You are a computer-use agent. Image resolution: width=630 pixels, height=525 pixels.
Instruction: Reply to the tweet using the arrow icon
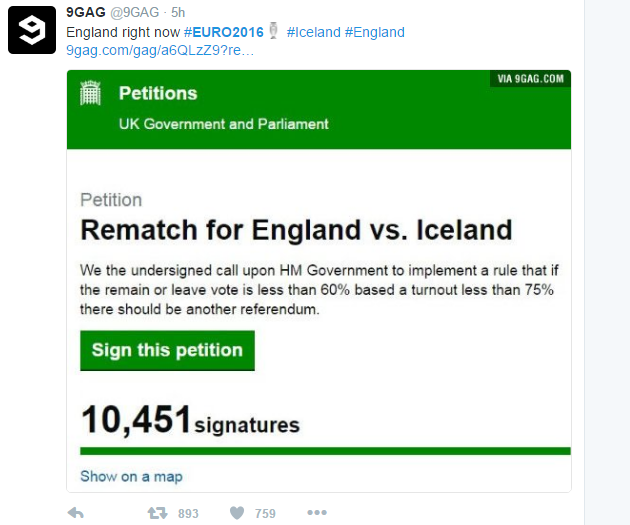click(75, 513)
